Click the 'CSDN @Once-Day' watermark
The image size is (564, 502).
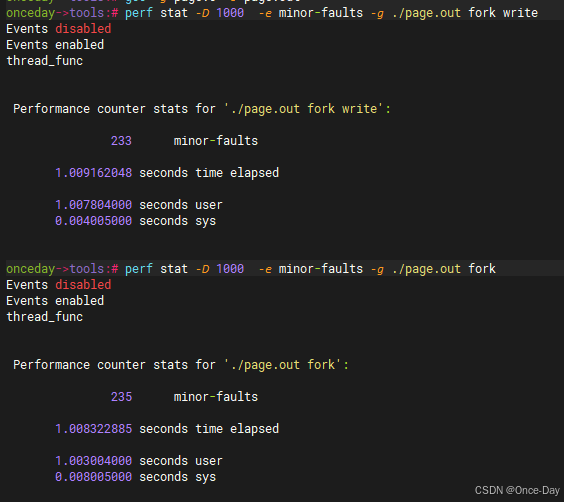coord(517,490)
